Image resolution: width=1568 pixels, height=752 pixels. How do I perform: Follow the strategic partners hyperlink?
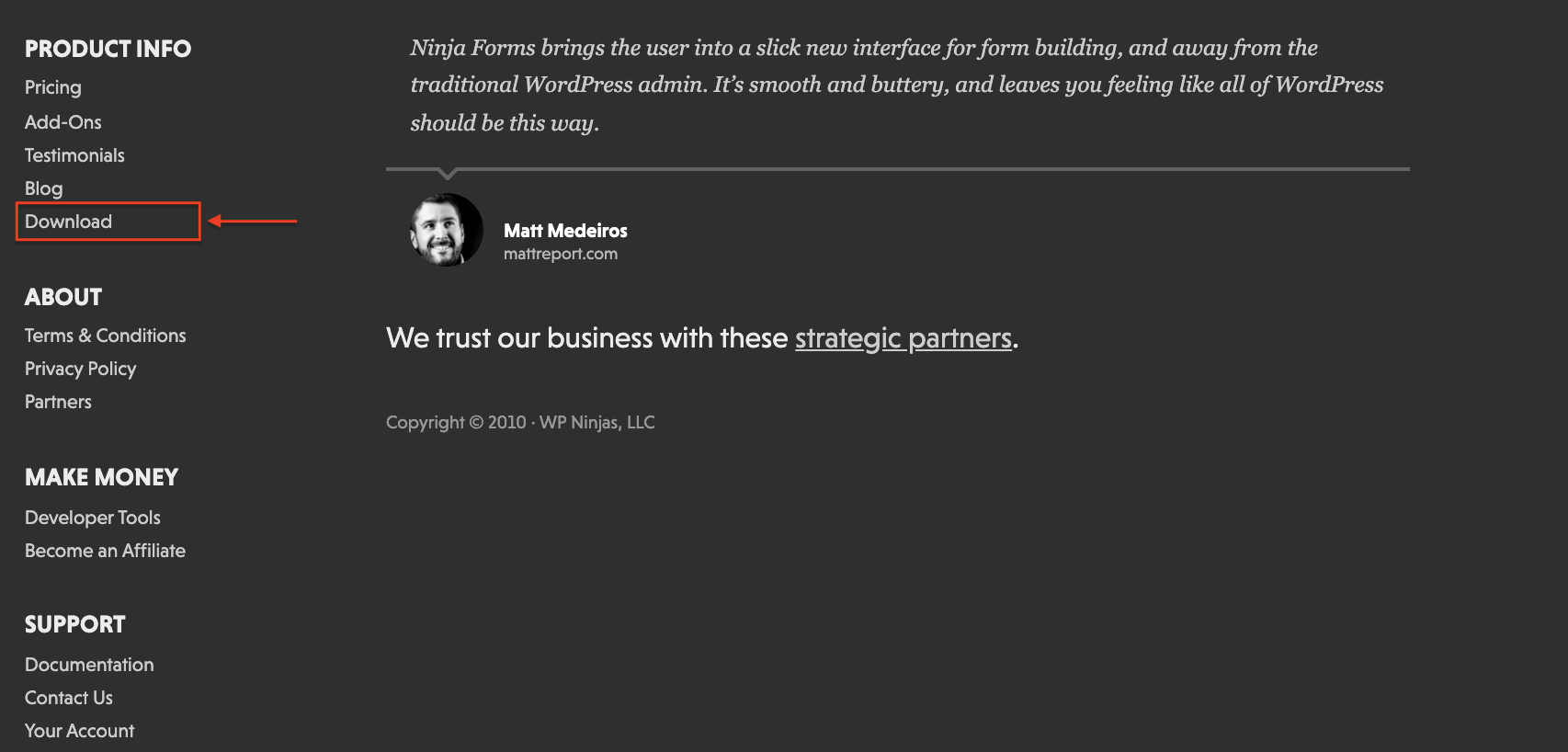(x=903, y=338)
